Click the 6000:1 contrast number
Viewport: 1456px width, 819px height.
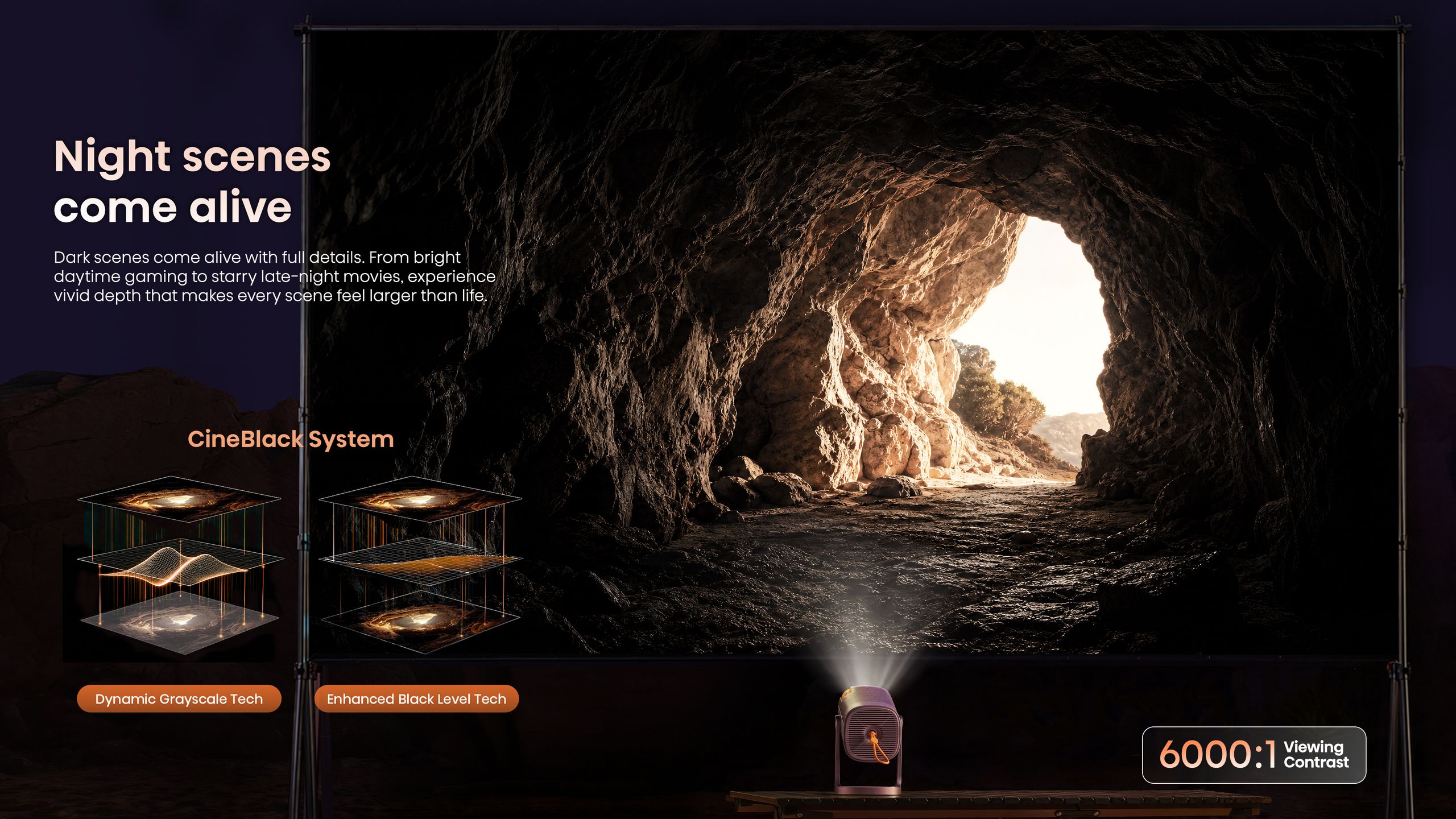(1218, 755)
